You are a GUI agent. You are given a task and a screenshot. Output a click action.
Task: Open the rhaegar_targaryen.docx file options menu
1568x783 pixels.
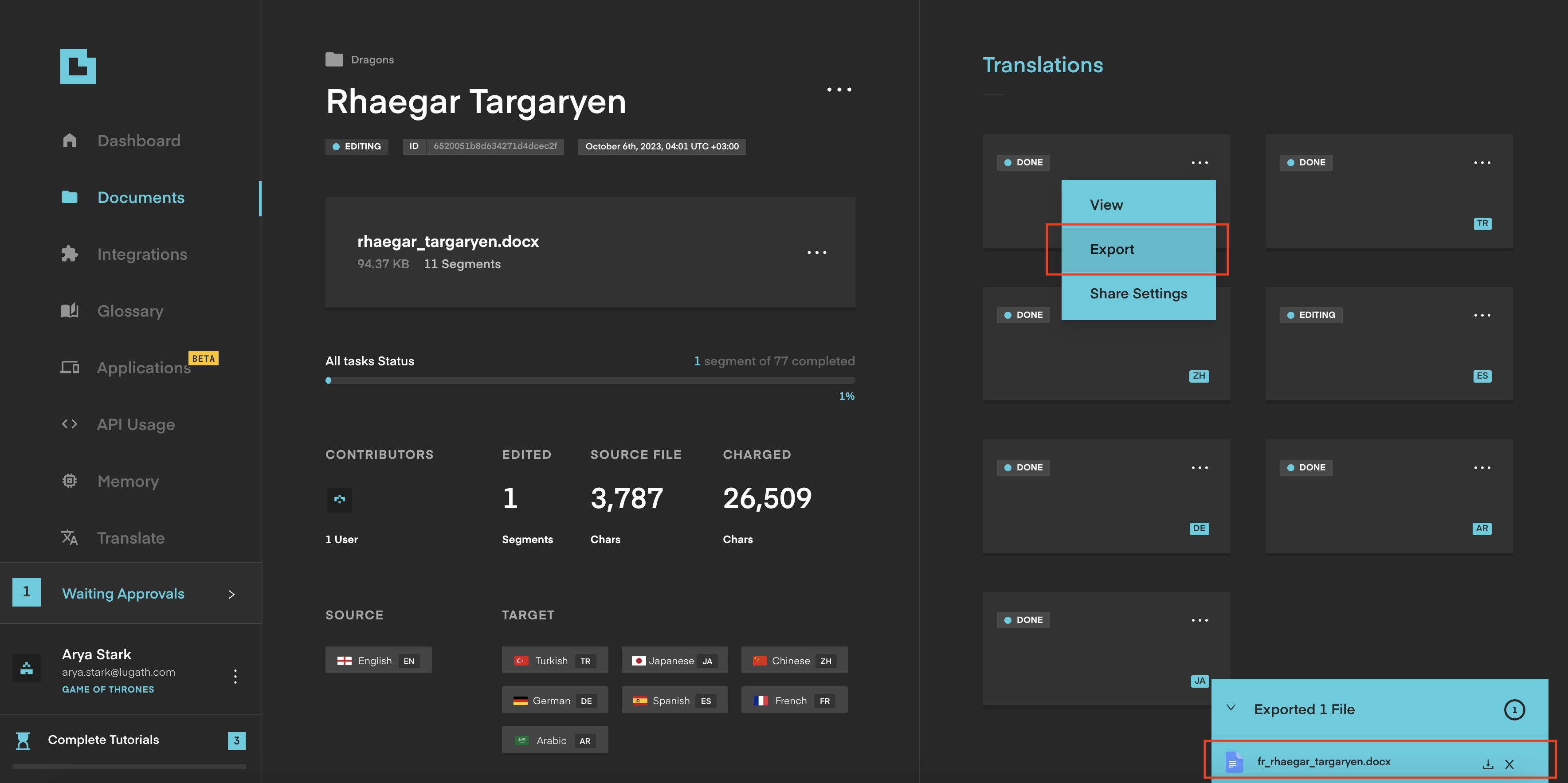pos(817,252)
